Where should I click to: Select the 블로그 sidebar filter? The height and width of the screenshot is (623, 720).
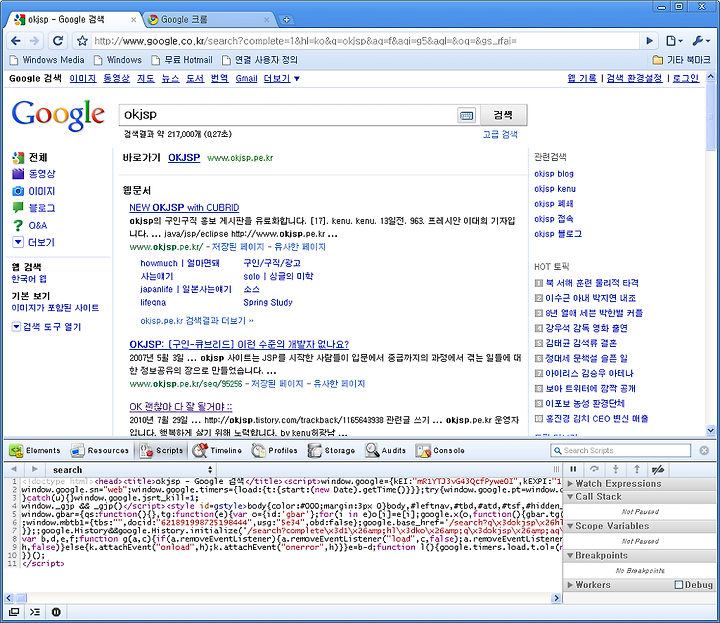34,208
